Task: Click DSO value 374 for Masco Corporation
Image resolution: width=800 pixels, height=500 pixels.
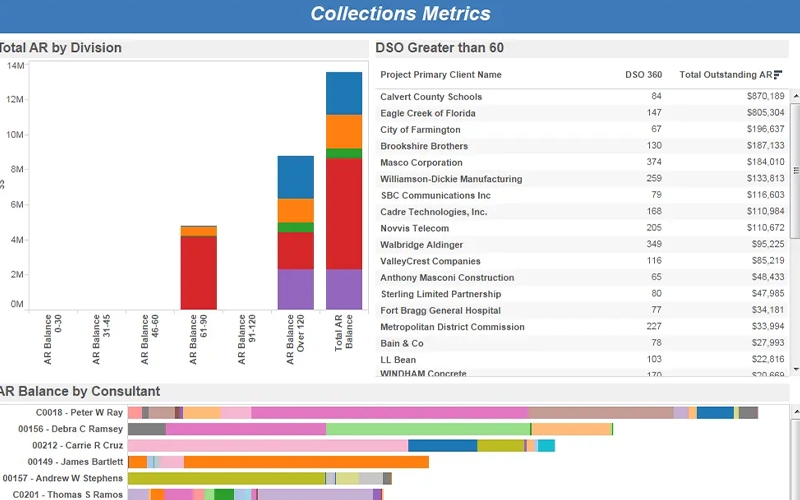Action: [x=654, y=162]
